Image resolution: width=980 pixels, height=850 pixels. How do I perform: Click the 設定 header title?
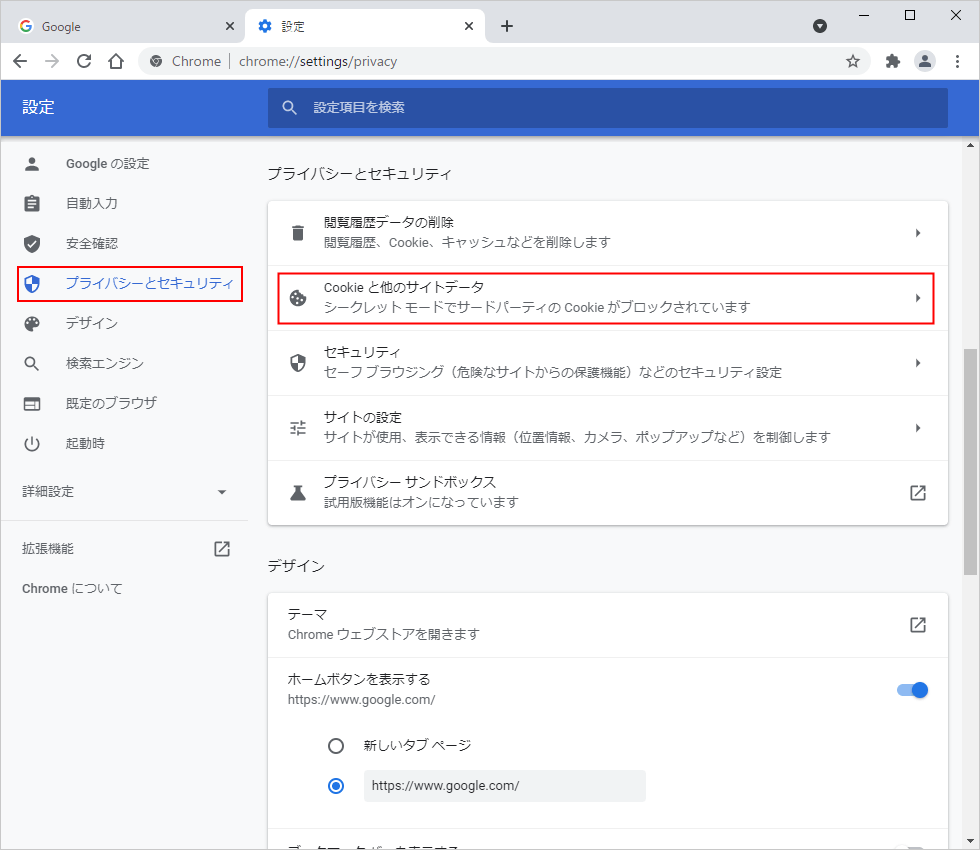(38, 108)
